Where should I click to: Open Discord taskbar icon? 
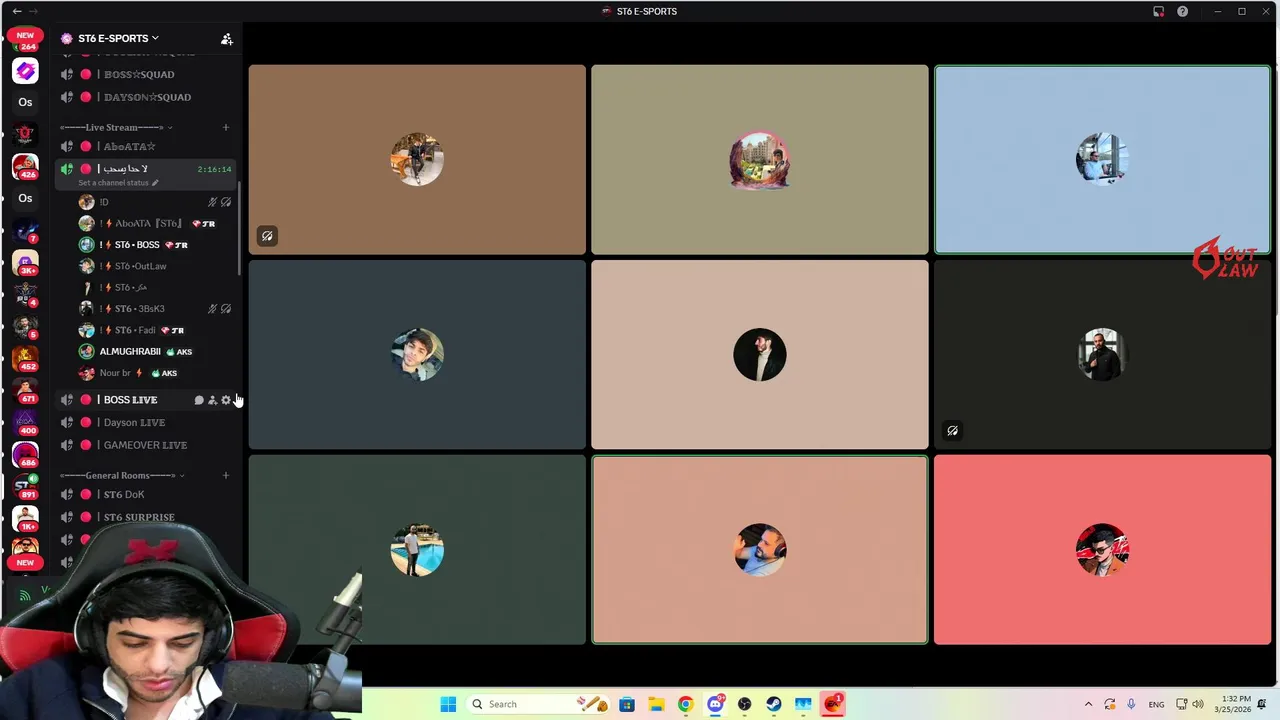pos(715,704)
